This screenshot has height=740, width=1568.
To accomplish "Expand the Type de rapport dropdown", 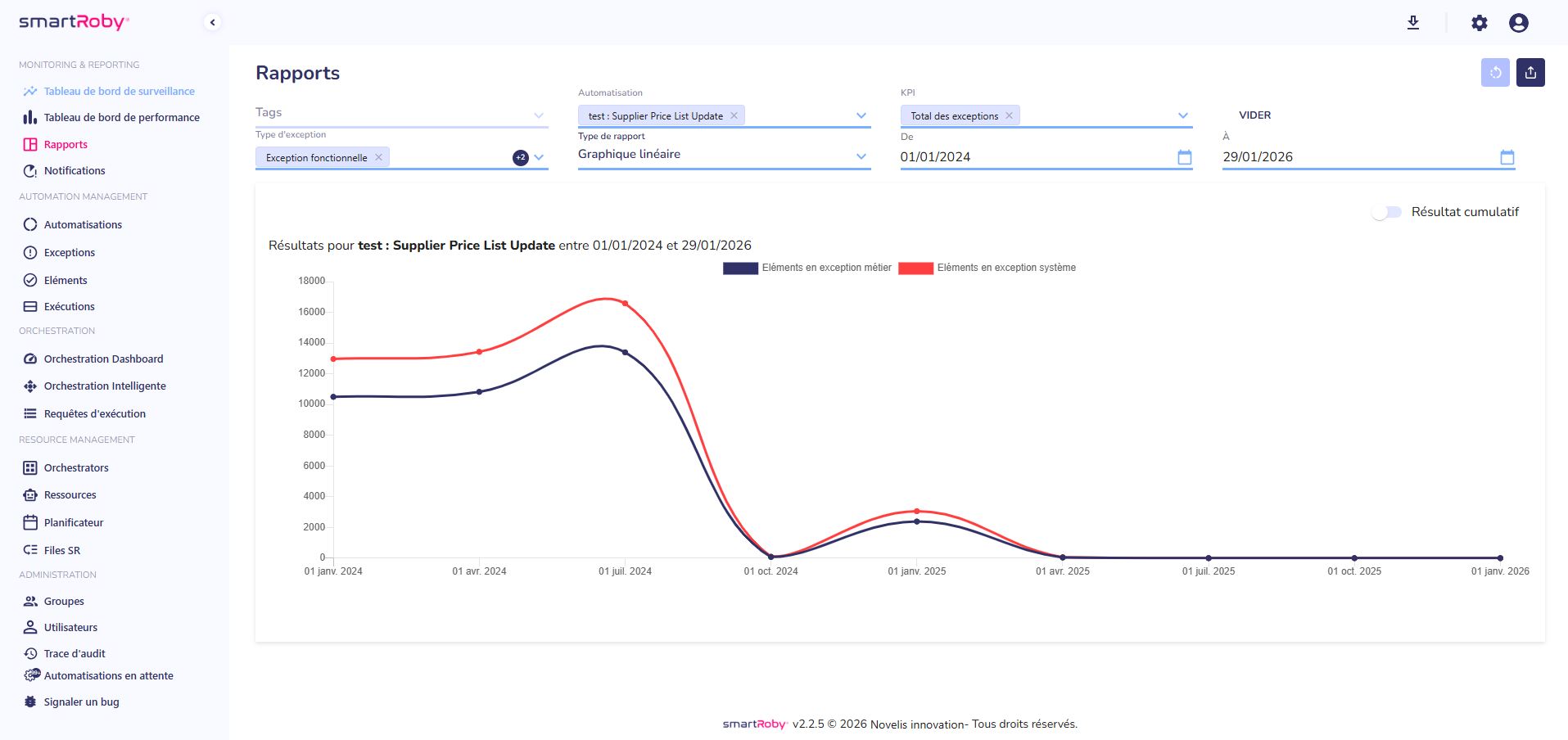I will tap(861, 156).
